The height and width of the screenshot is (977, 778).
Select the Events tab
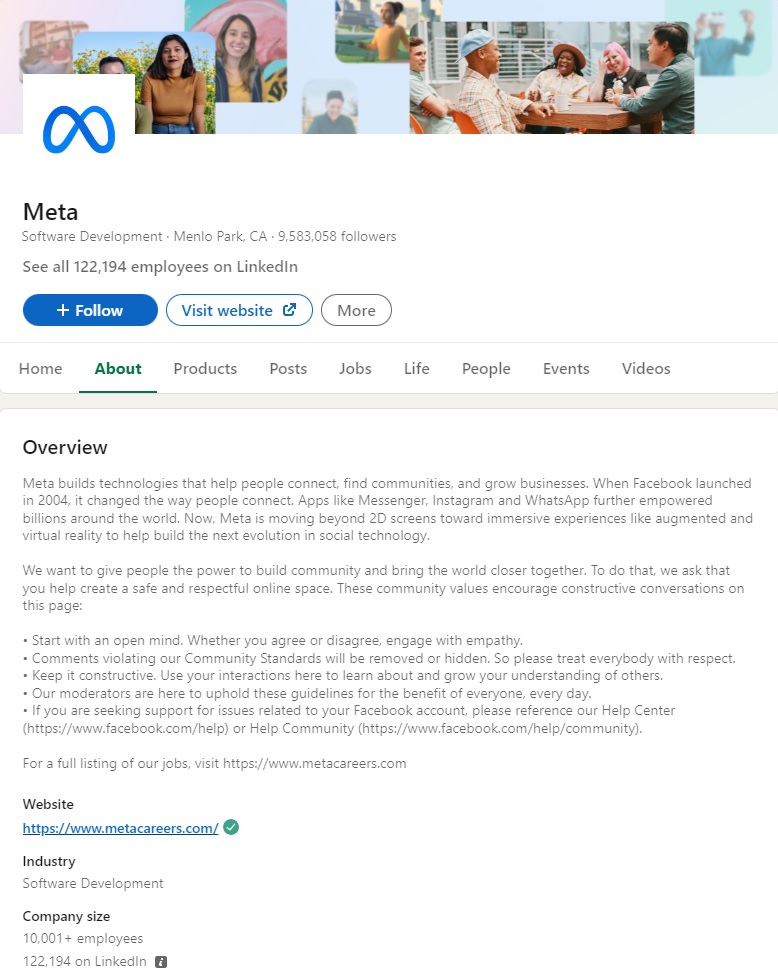[565, 368]
